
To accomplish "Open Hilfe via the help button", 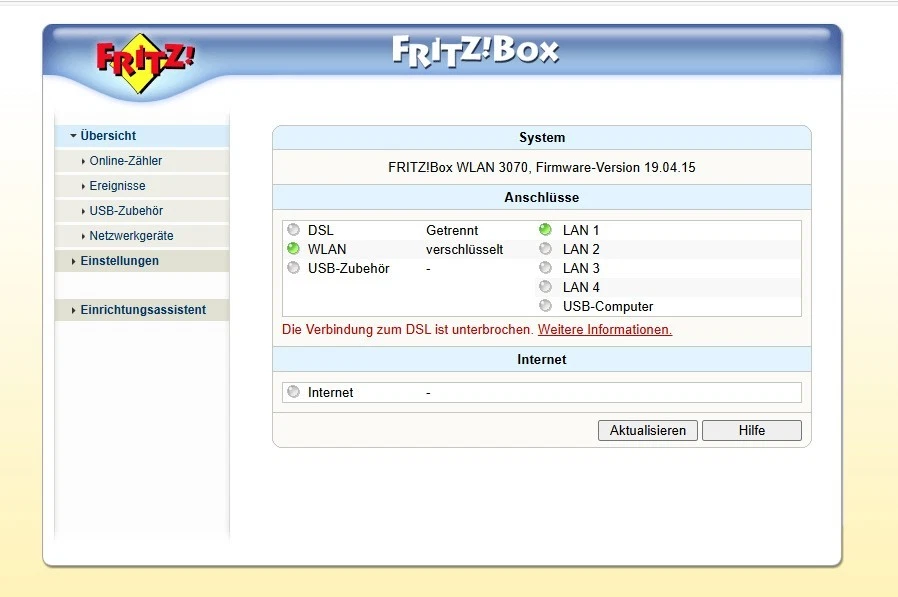I will click(x=751, y=430).
